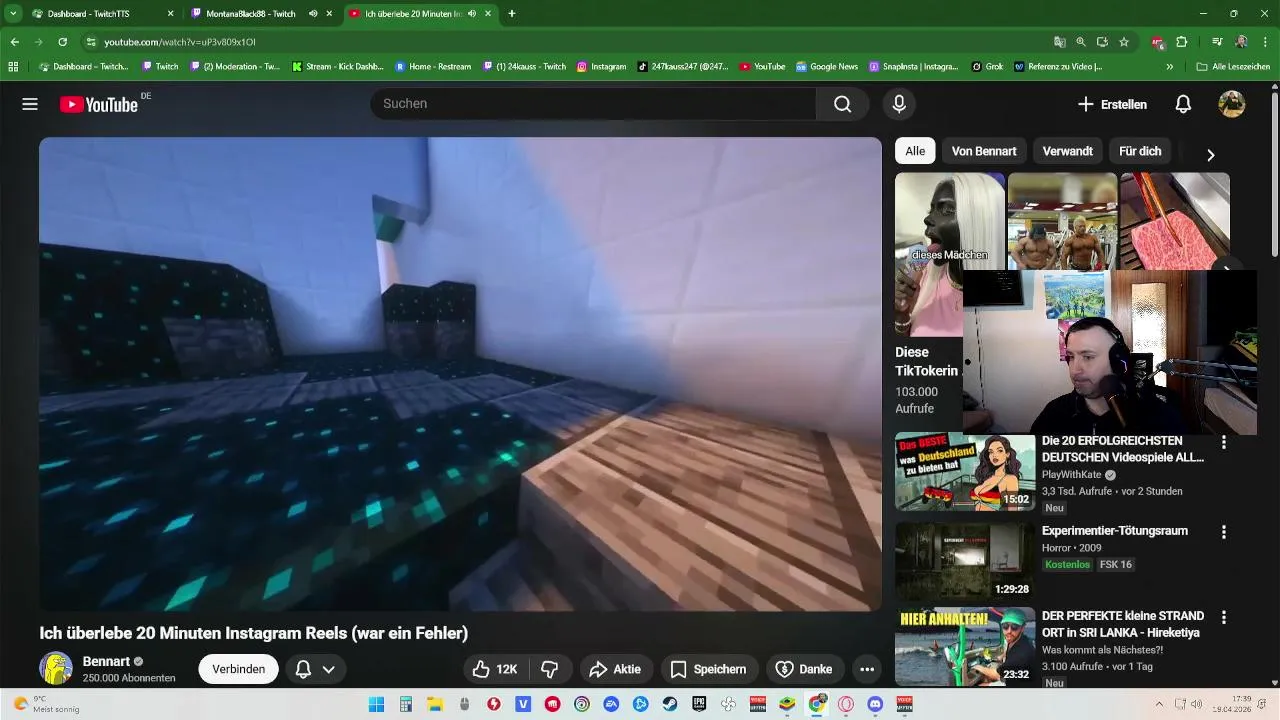1280x720 pixels.
Task: Go back in browser history
Action: click(x=14, y=42)
